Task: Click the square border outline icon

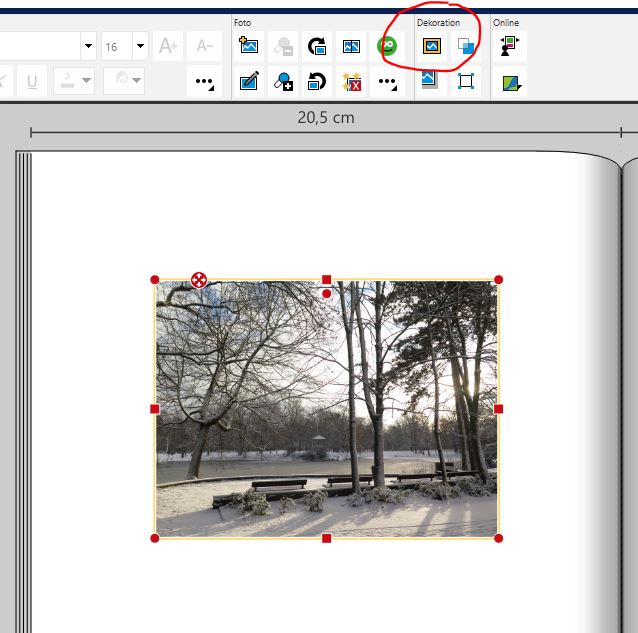Action: [466, 81]
